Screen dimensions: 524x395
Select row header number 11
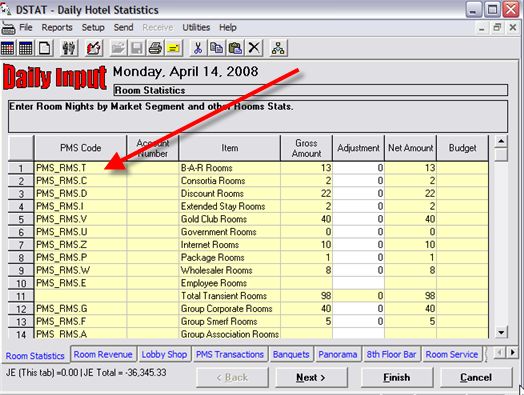tap(21, 296)
